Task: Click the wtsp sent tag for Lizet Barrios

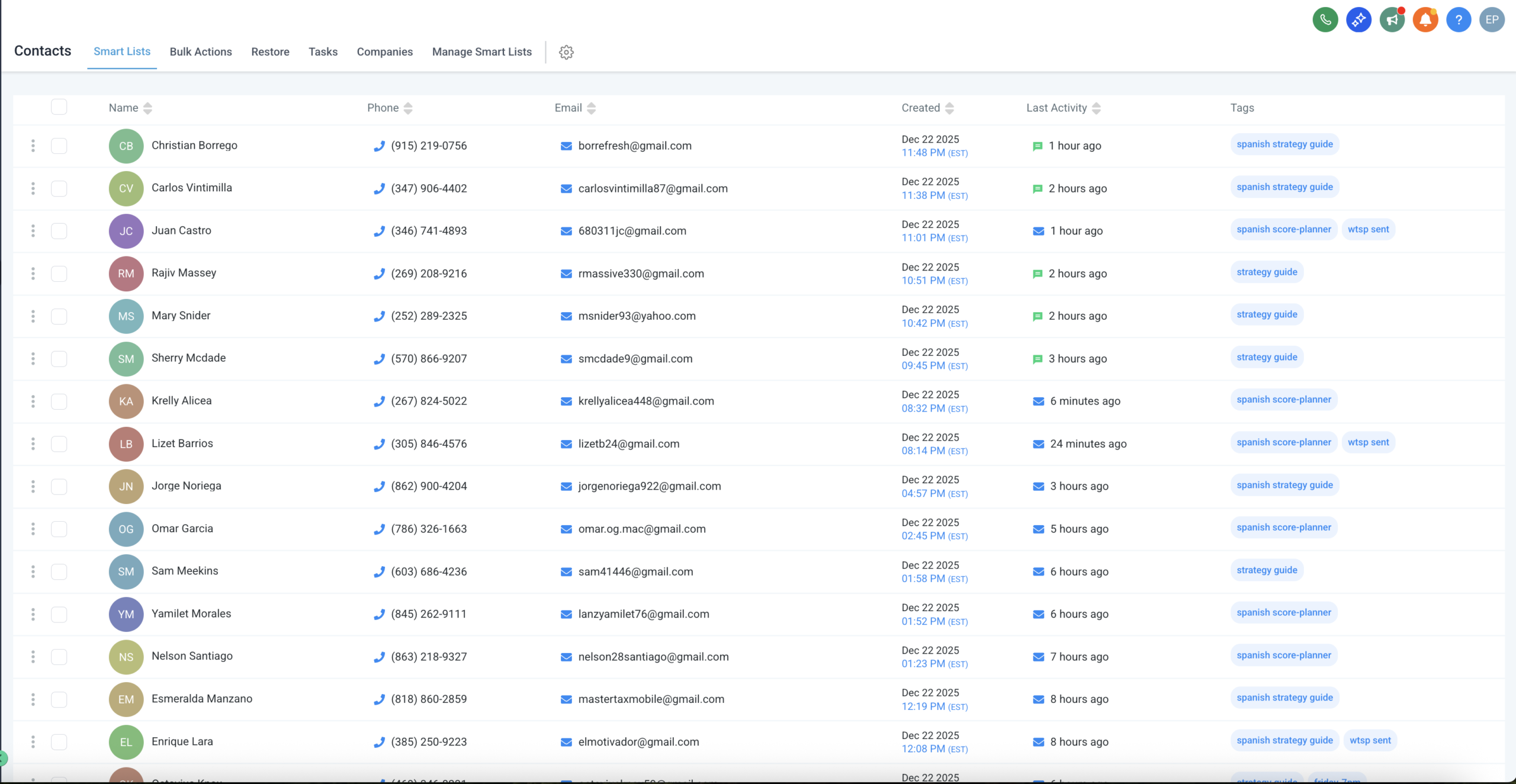Action: point(1368,442)
